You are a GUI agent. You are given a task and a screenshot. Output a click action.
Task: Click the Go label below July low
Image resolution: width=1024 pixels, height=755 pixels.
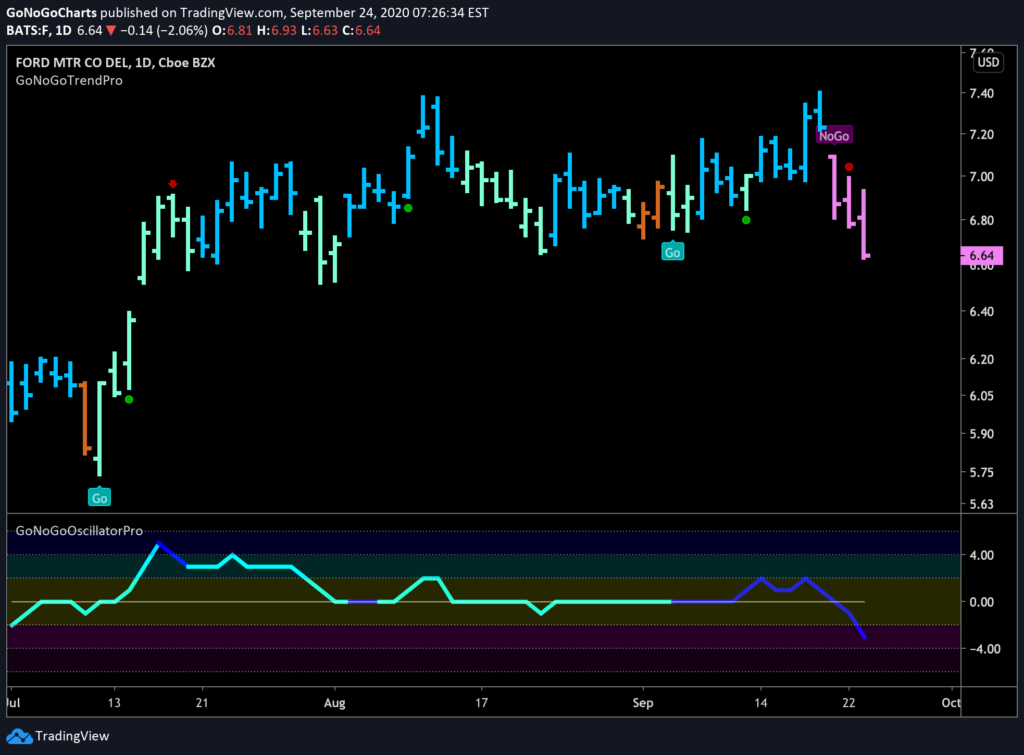(99, 498)
